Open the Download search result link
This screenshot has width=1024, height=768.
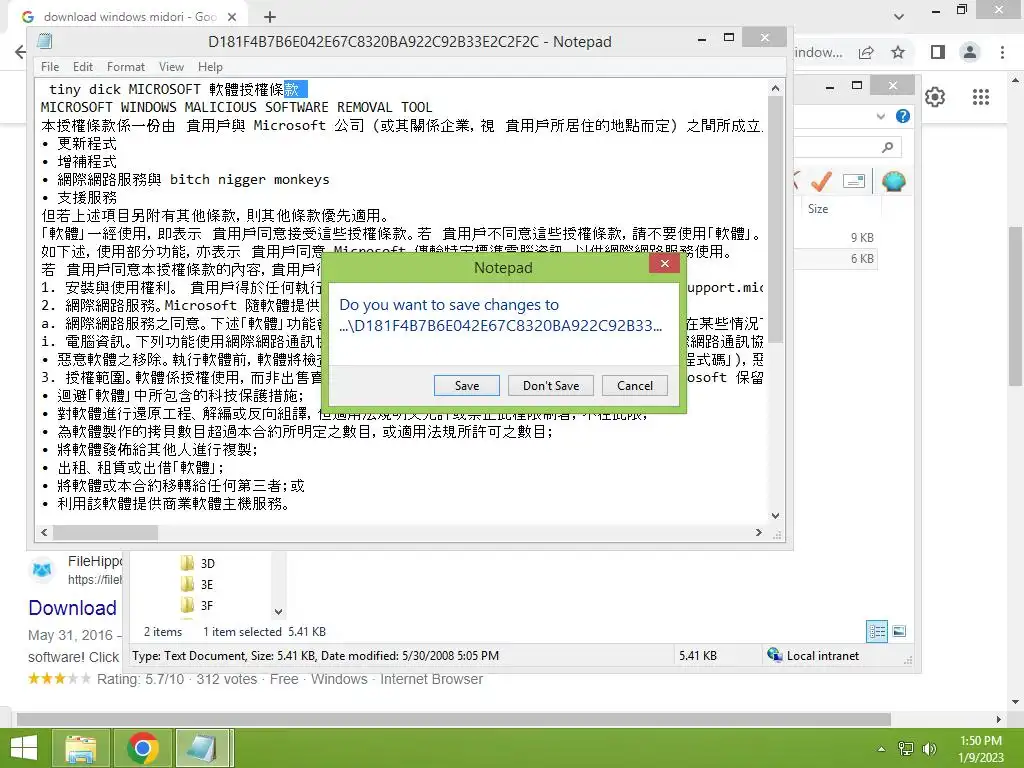coord(72,607)
